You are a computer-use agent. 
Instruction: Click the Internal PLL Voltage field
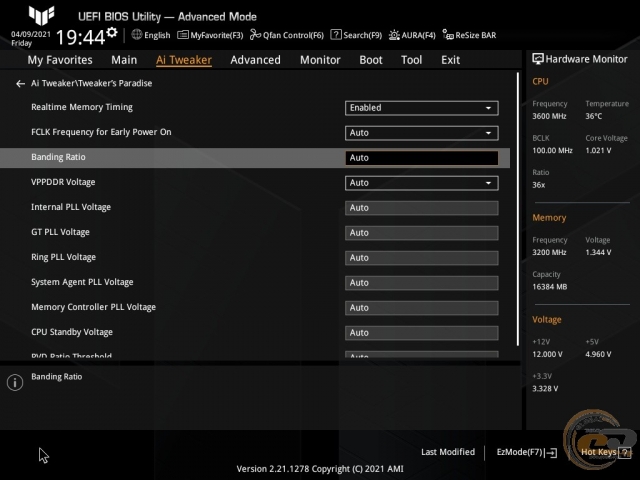[x=422, y=208]
